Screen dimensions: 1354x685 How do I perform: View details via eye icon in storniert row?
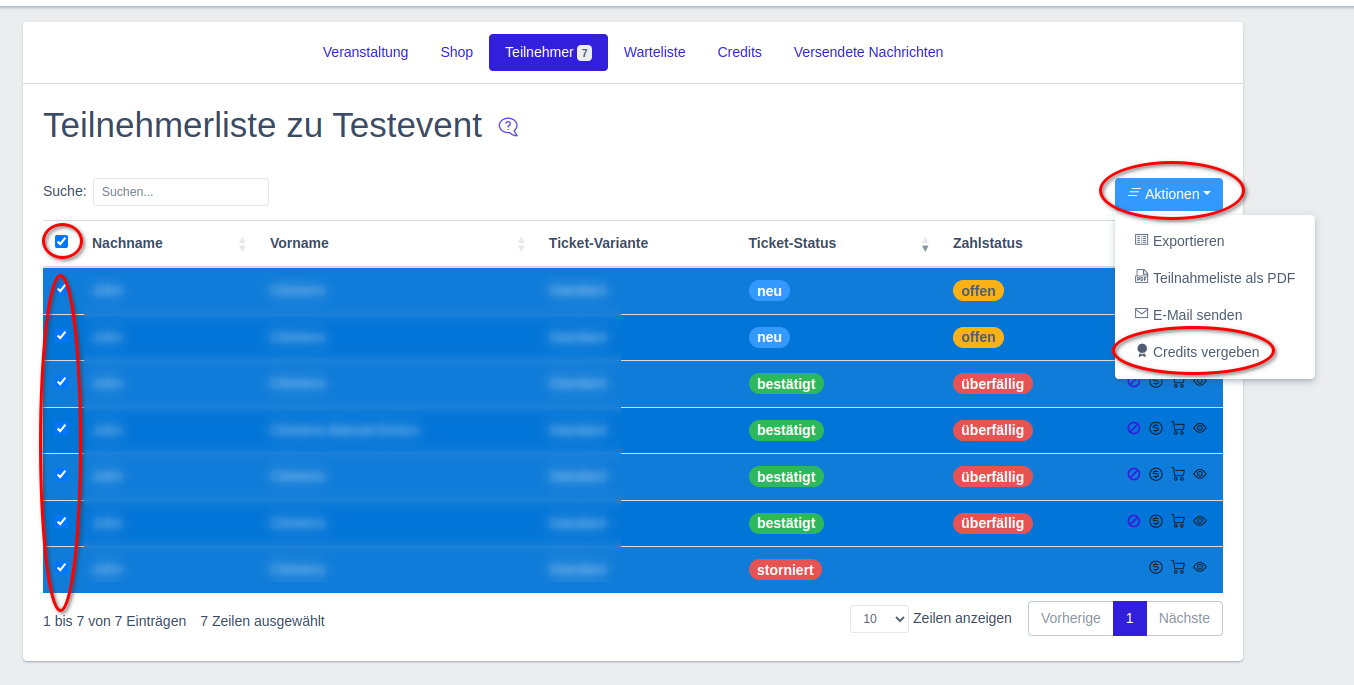(1200, 567)
